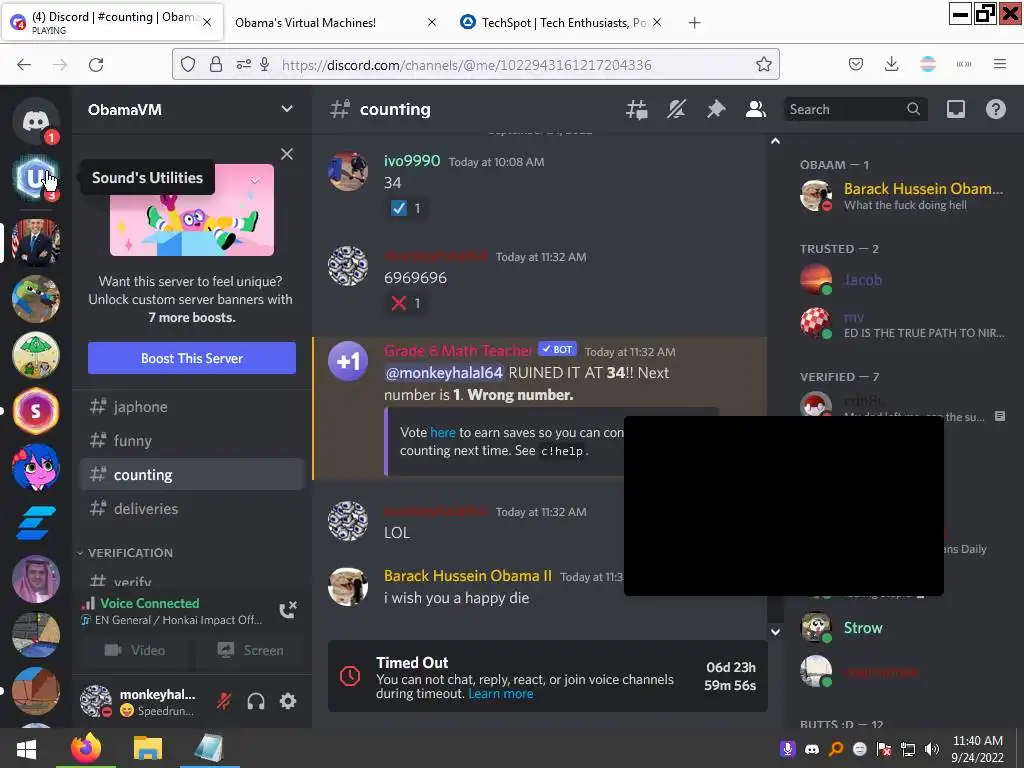The width and height of the screenshot is (1024, 768).
Task: Open a new browser tab
Action: [x=694, y=23]
